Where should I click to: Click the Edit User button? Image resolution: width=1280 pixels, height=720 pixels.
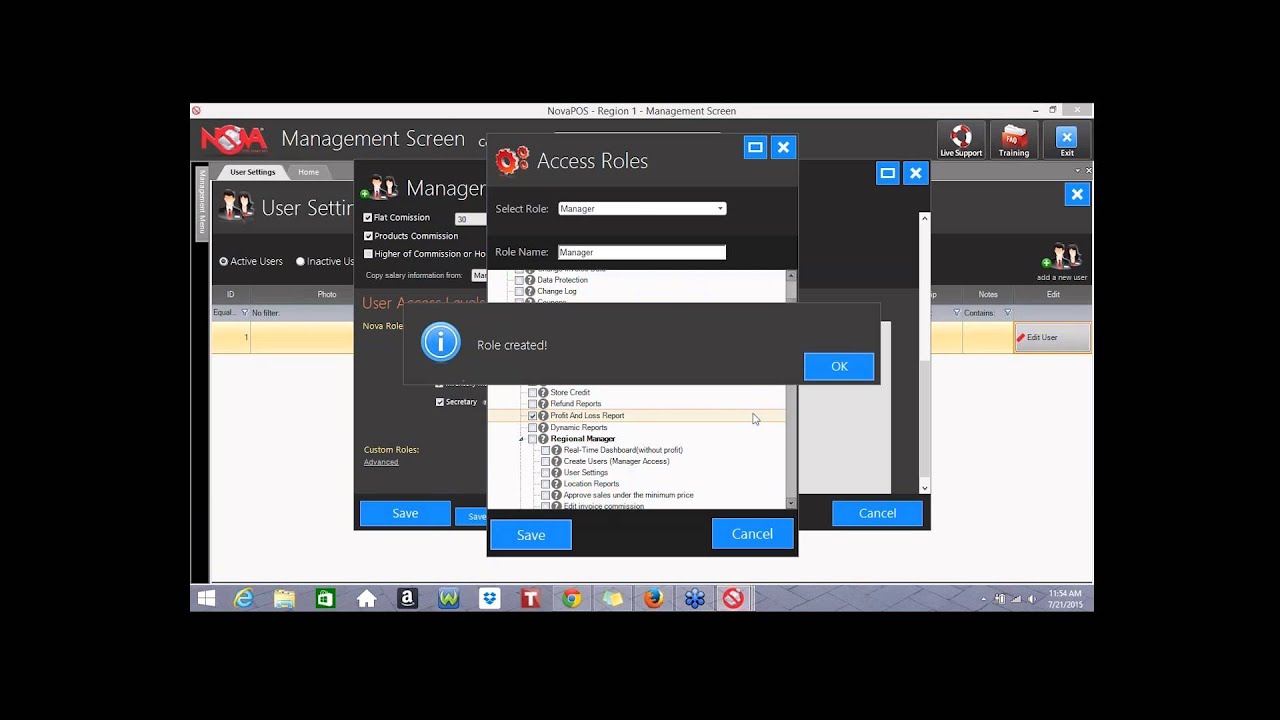point(1052,338)
